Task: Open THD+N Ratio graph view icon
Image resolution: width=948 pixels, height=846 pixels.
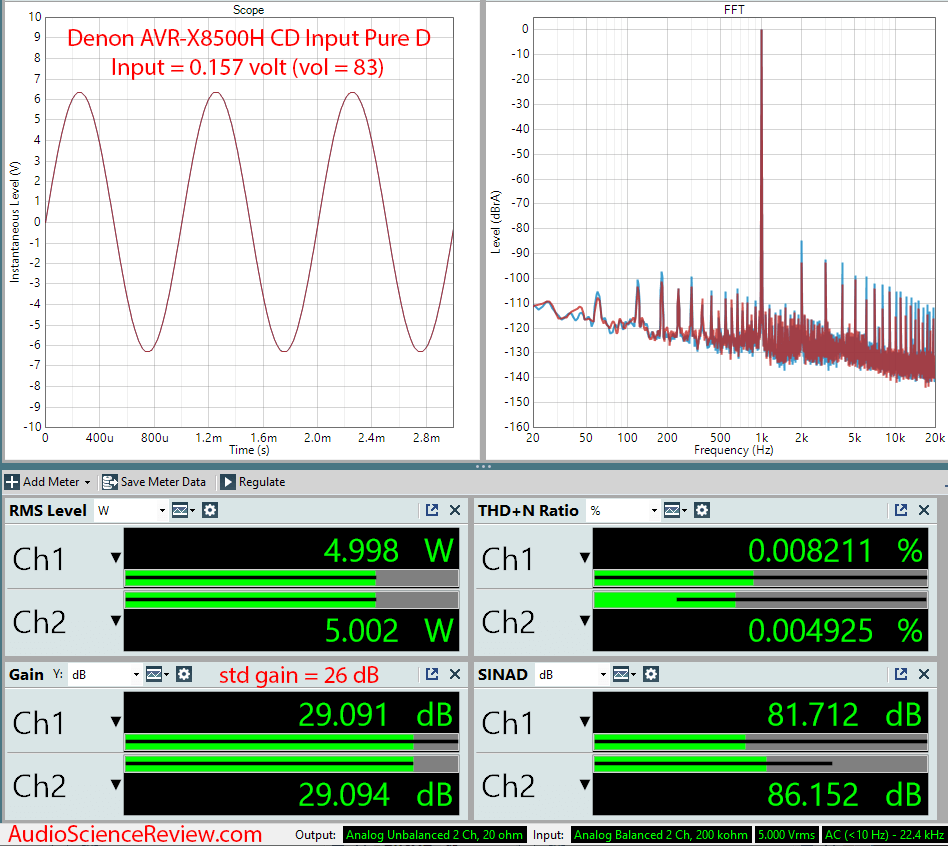Action: point(674,510)
